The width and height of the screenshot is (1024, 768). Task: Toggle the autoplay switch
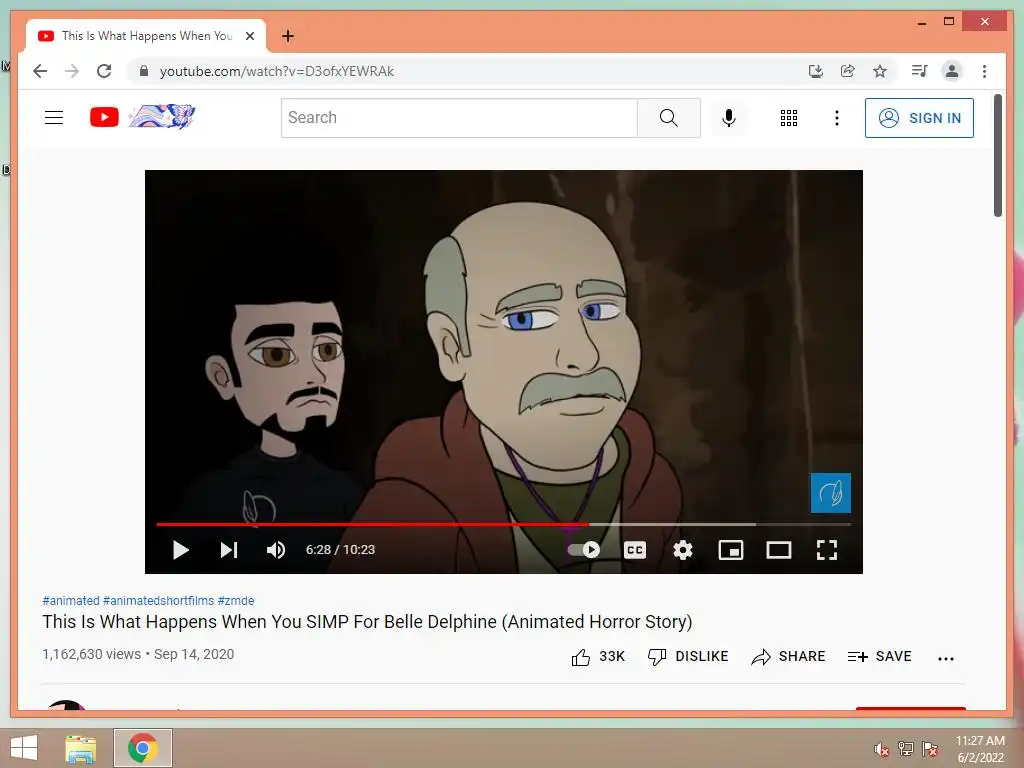(x=584, y=550)
